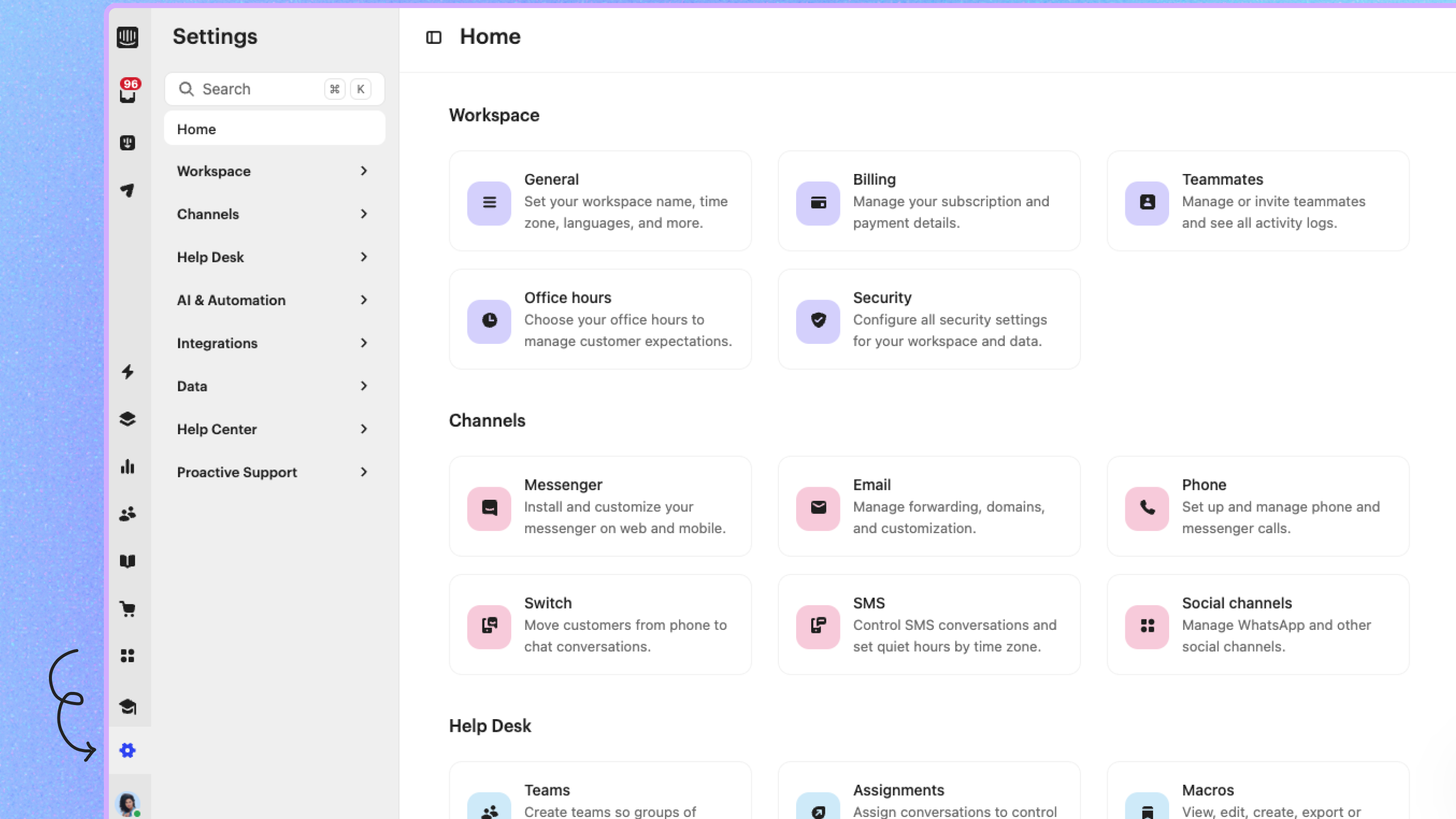Click the SMS card icon
Viewport: 1456px width, 819px height.
pyautogui.click(x=818, y=626)
